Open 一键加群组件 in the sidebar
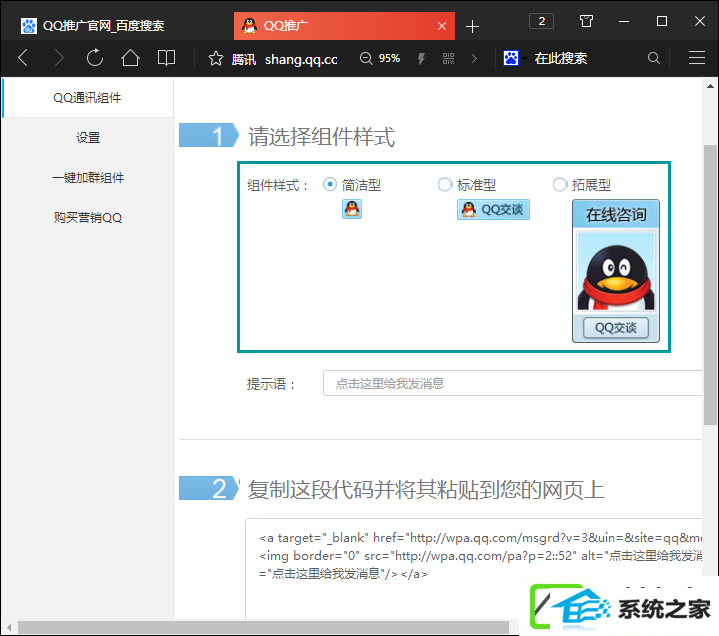This screenshot has width=719, height=636. pyautogui.click(x=88, y=177)
